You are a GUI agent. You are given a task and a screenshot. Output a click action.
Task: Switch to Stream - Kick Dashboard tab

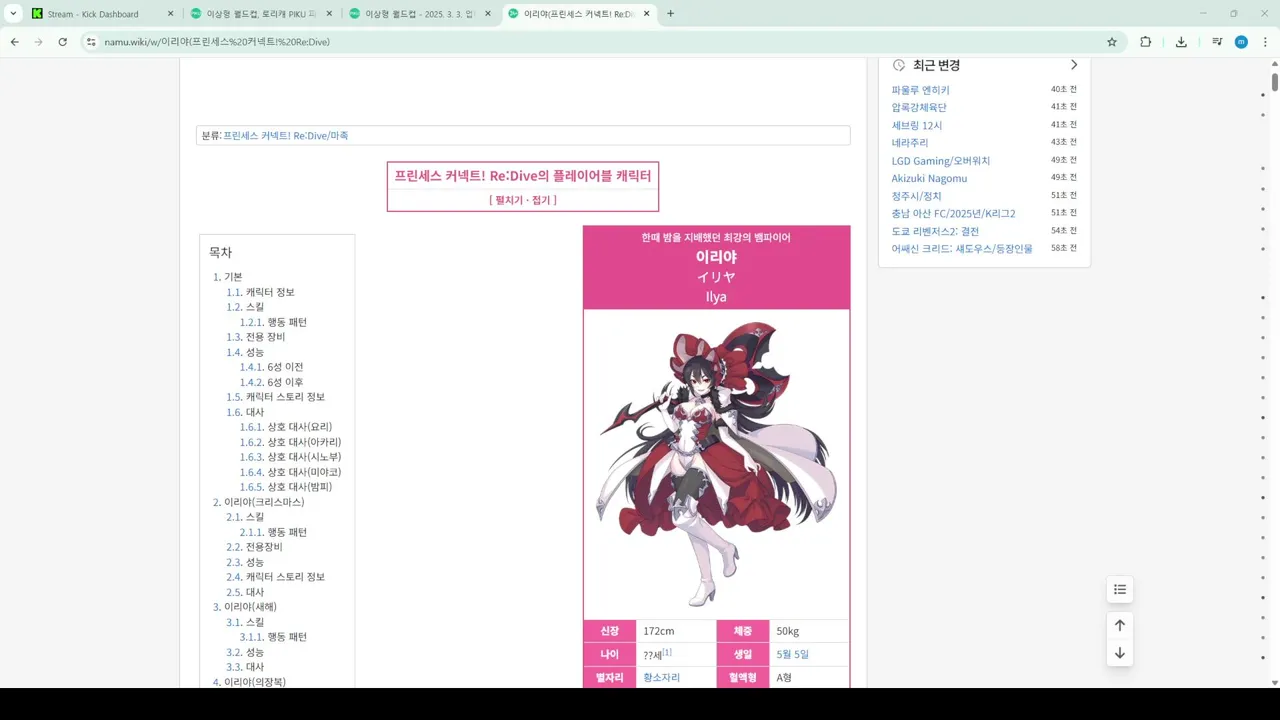pos(93,14)
